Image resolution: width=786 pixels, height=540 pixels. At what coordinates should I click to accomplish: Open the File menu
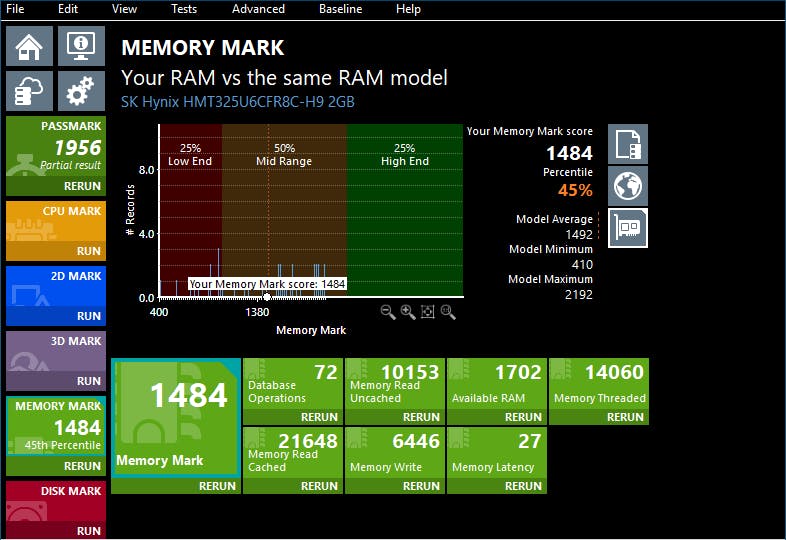coord(15,9)
